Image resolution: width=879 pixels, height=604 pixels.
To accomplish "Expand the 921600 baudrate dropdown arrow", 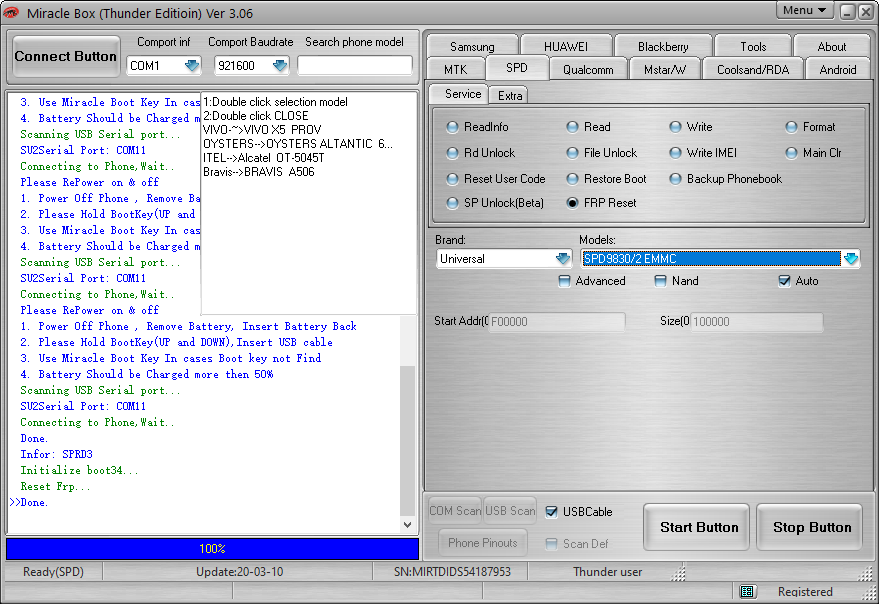I will pos(280,66).
